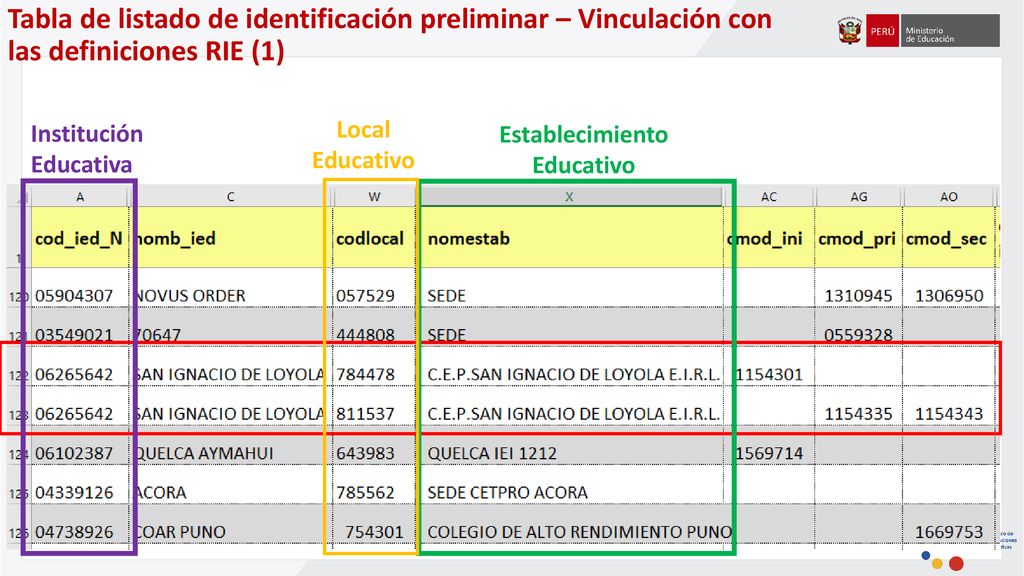Screen dimensions: 1024x576
Task: Select codlocal cell 057529
Action: 374,288
